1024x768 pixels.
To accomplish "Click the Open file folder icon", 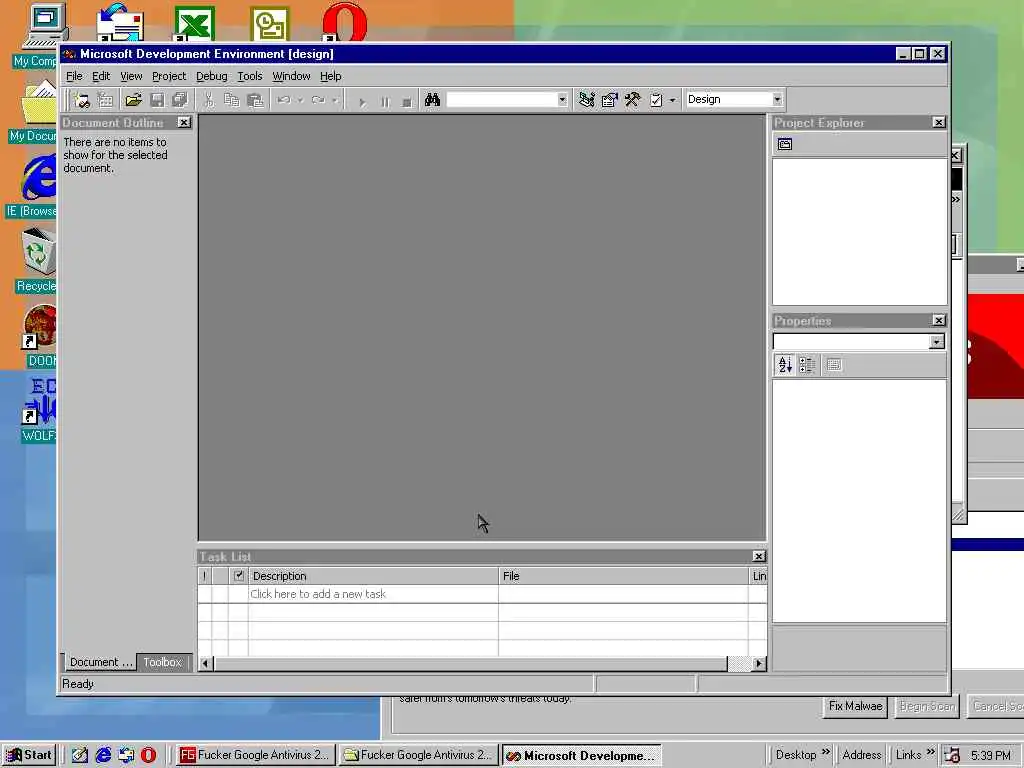I will (133, 100).
